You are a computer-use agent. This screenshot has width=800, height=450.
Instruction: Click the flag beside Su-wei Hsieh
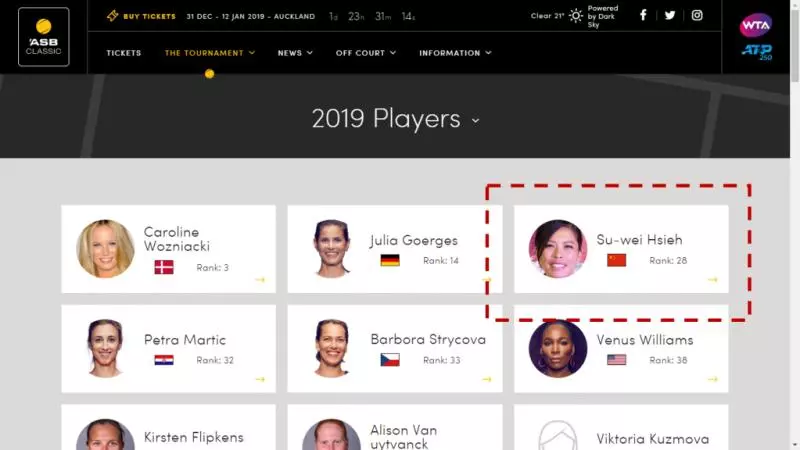tap(616, 261)
